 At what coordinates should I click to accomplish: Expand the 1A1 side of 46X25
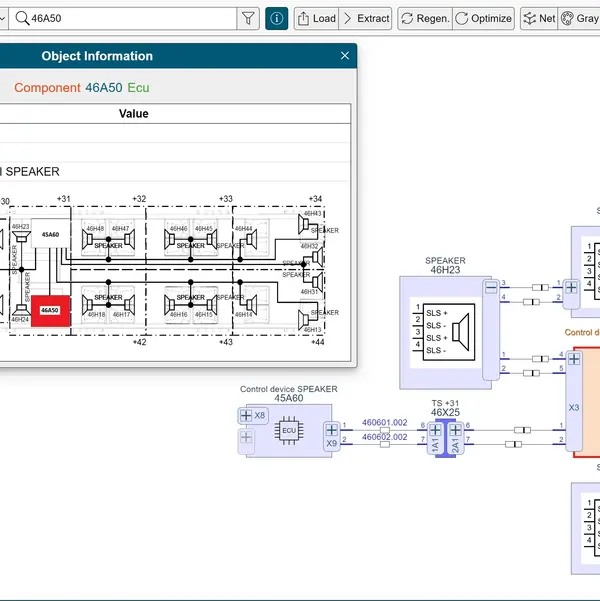[x=435, y=432]
